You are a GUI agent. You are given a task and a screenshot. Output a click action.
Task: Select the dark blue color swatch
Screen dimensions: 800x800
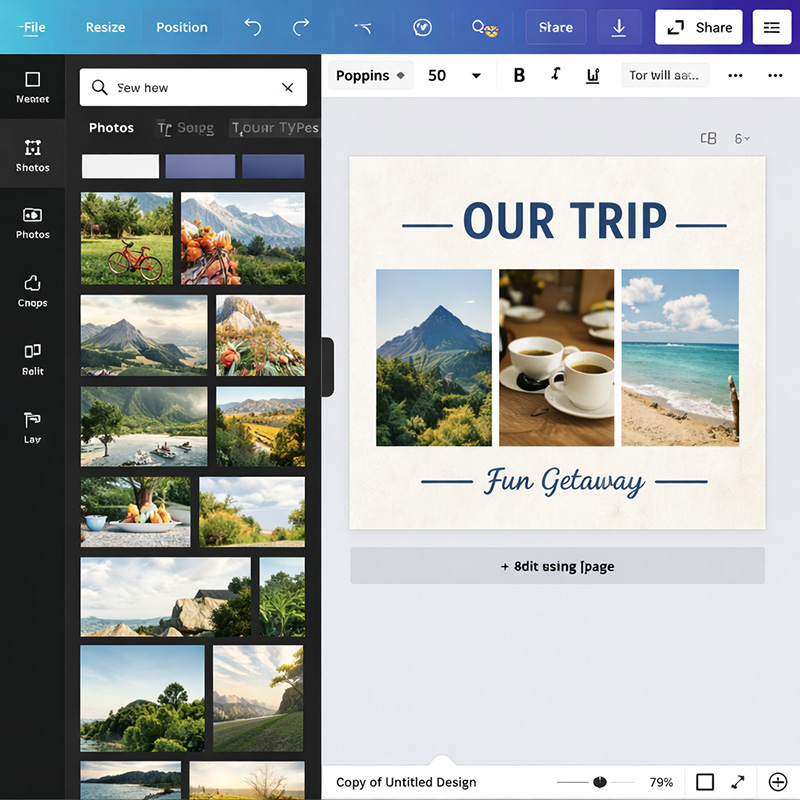click(273, 166)
